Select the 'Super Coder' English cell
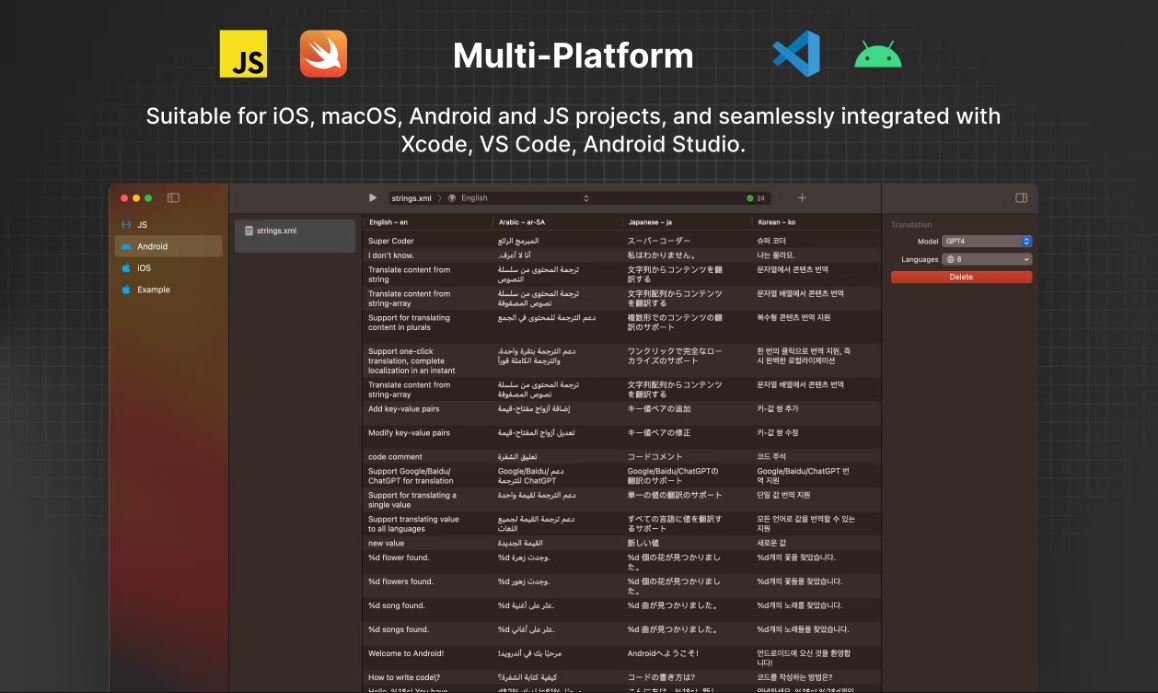1158x693 pixels. click(x=391, y=241)
